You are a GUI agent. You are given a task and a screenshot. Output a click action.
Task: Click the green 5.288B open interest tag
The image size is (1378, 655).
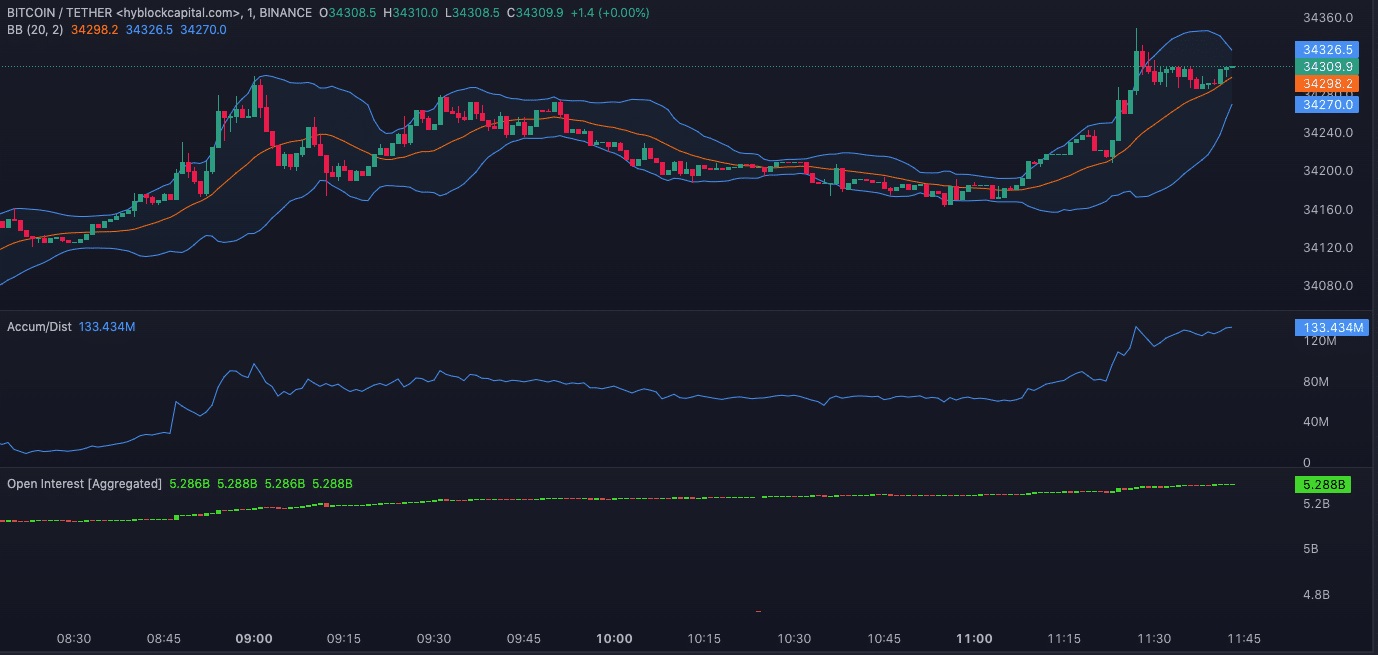pos(1323,485)
